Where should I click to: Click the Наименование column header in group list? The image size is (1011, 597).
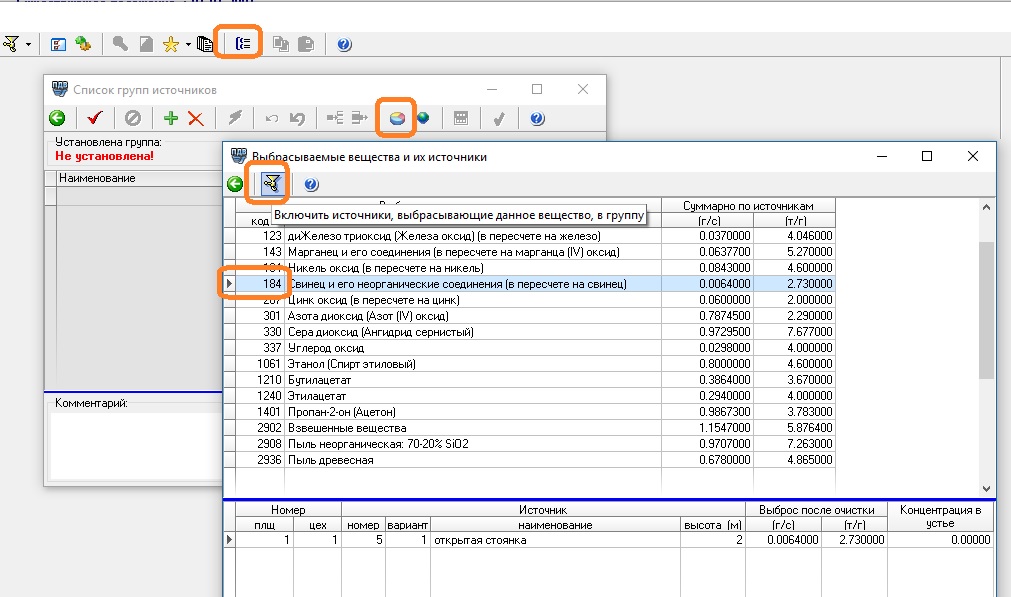(x=98, y=178)
